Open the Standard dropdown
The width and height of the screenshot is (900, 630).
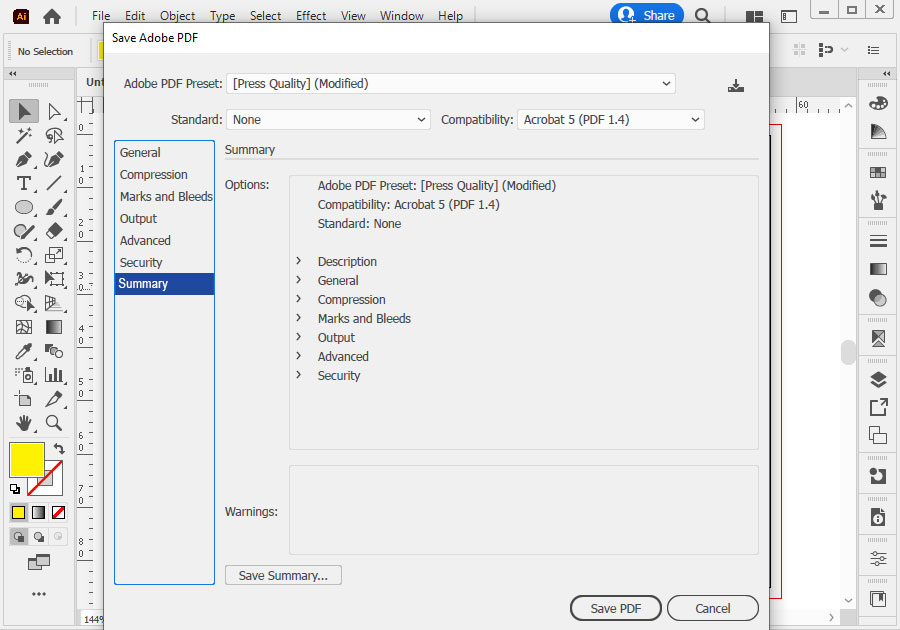point(328,119)
